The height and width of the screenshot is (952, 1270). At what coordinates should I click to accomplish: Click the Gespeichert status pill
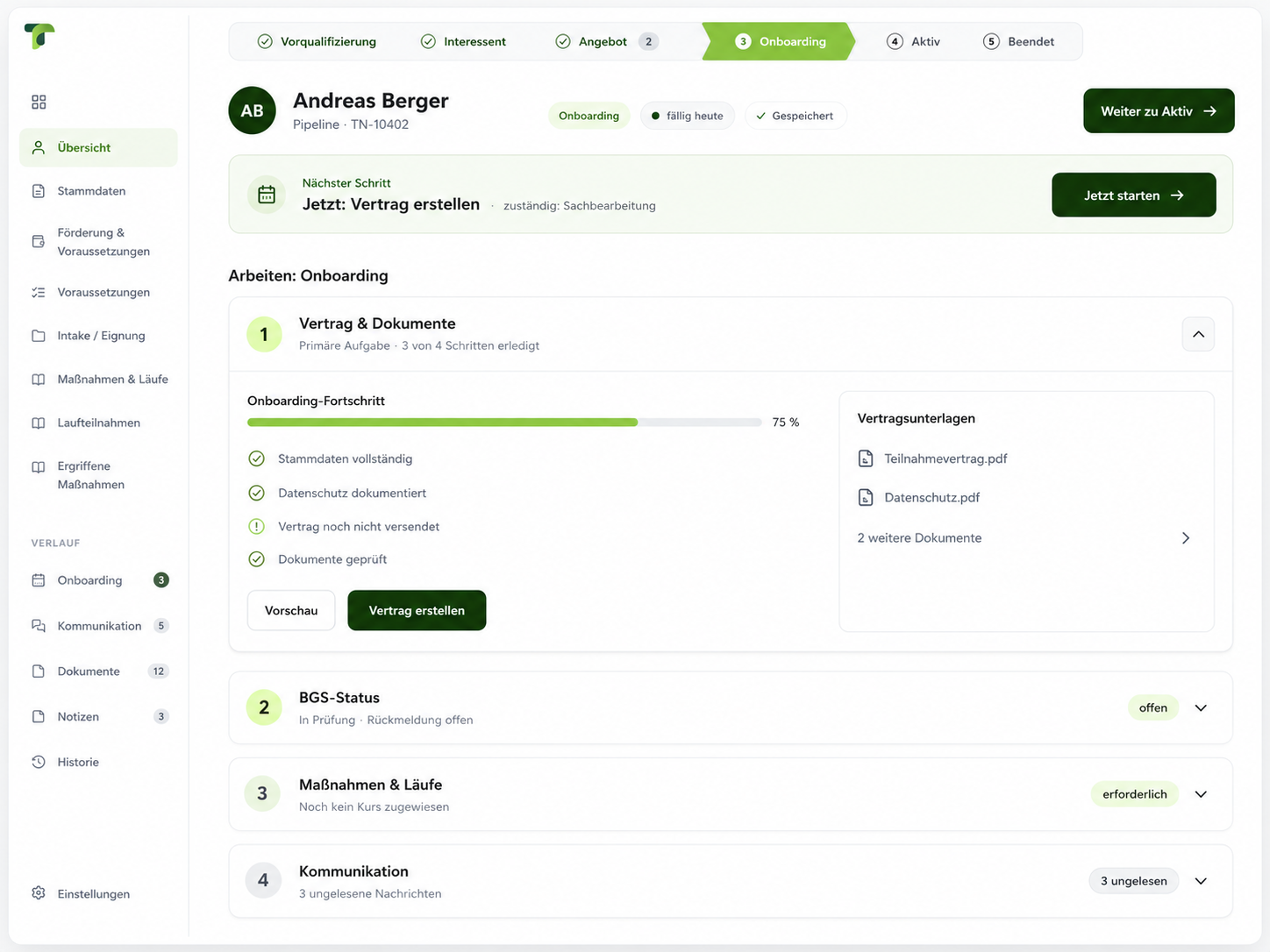point(796,116)
